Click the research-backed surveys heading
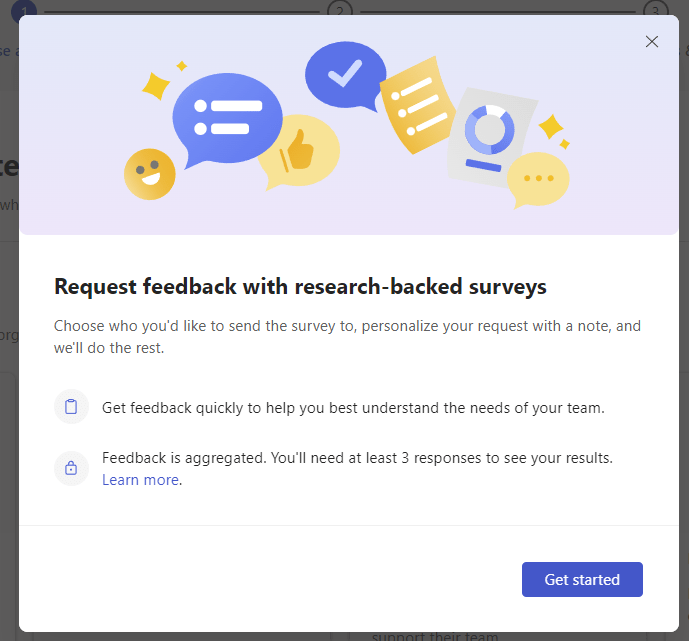 [300, 287]
